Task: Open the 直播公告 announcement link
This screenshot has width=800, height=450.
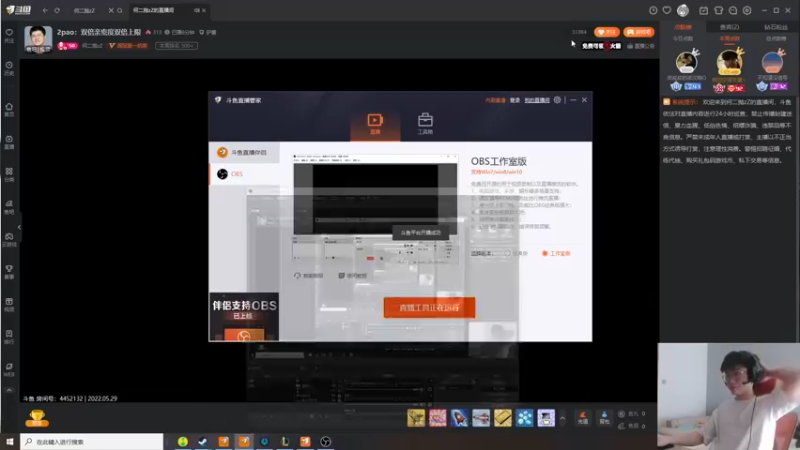Action: [641, 46]
